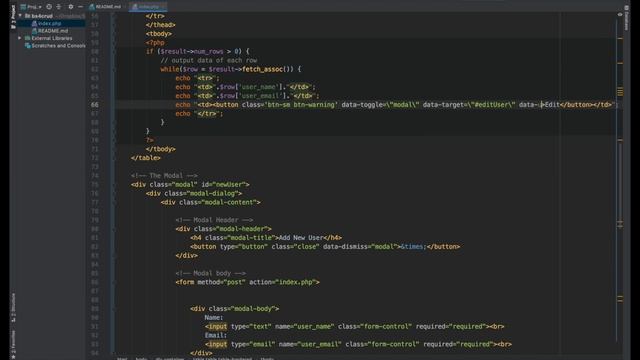Click the class="modal-content" div on line 77
The width and height of the screenshot is (640, 360).
[x=211, y=202]
